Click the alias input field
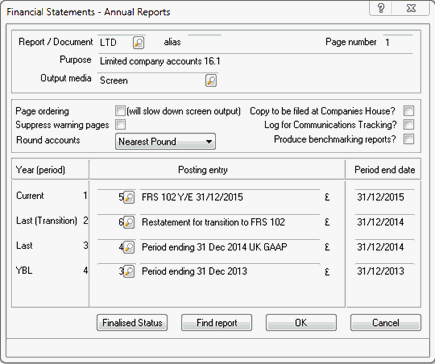The image size is (435, 364). click(x=205, y=42)
